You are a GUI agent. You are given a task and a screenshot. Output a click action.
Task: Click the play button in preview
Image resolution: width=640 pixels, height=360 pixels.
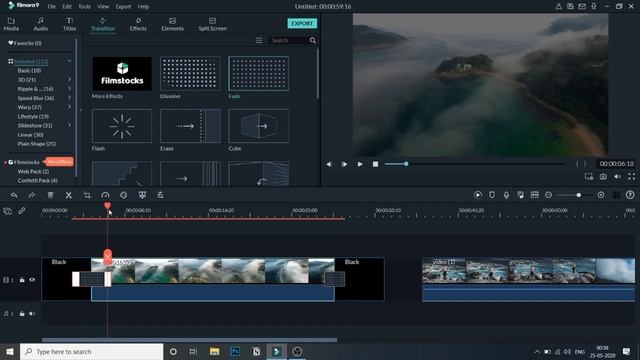coord(360,164)
